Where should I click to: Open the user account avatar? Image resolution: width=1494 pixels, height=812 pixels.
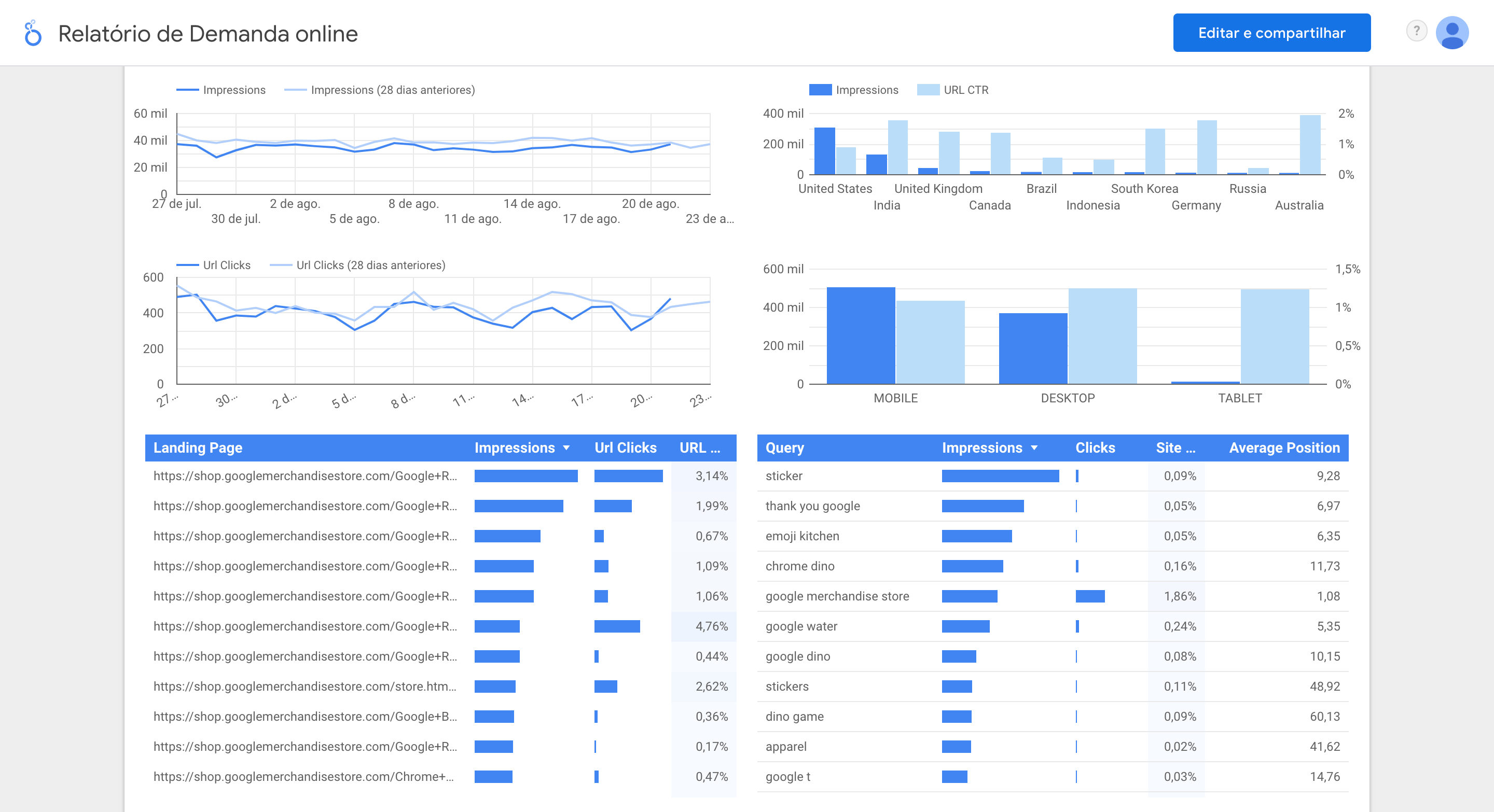(x=1451, y=33)
